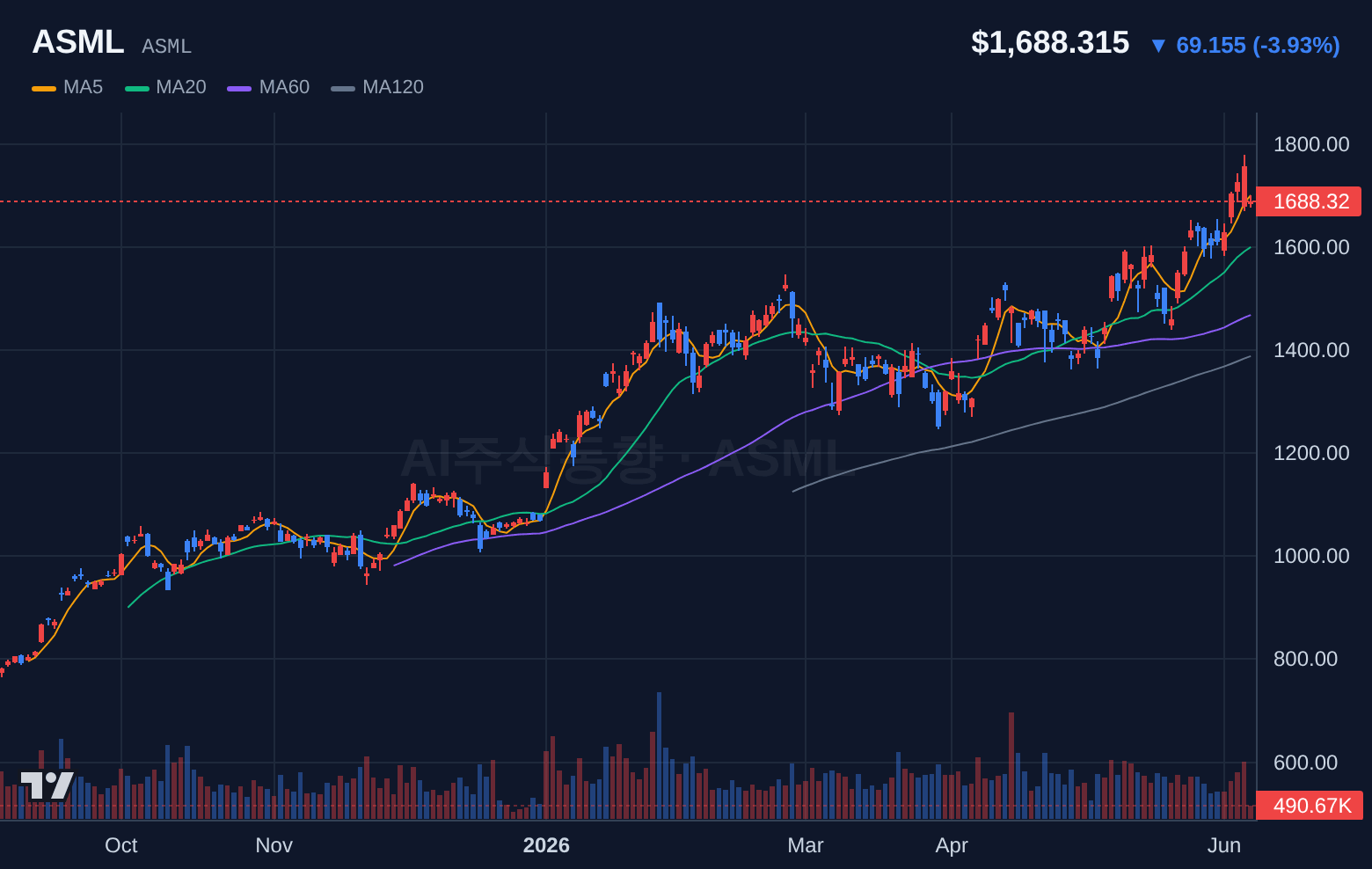Click the Oct time axis label
The height and width of the screenshot is (869, 1372).
(121, 845)
